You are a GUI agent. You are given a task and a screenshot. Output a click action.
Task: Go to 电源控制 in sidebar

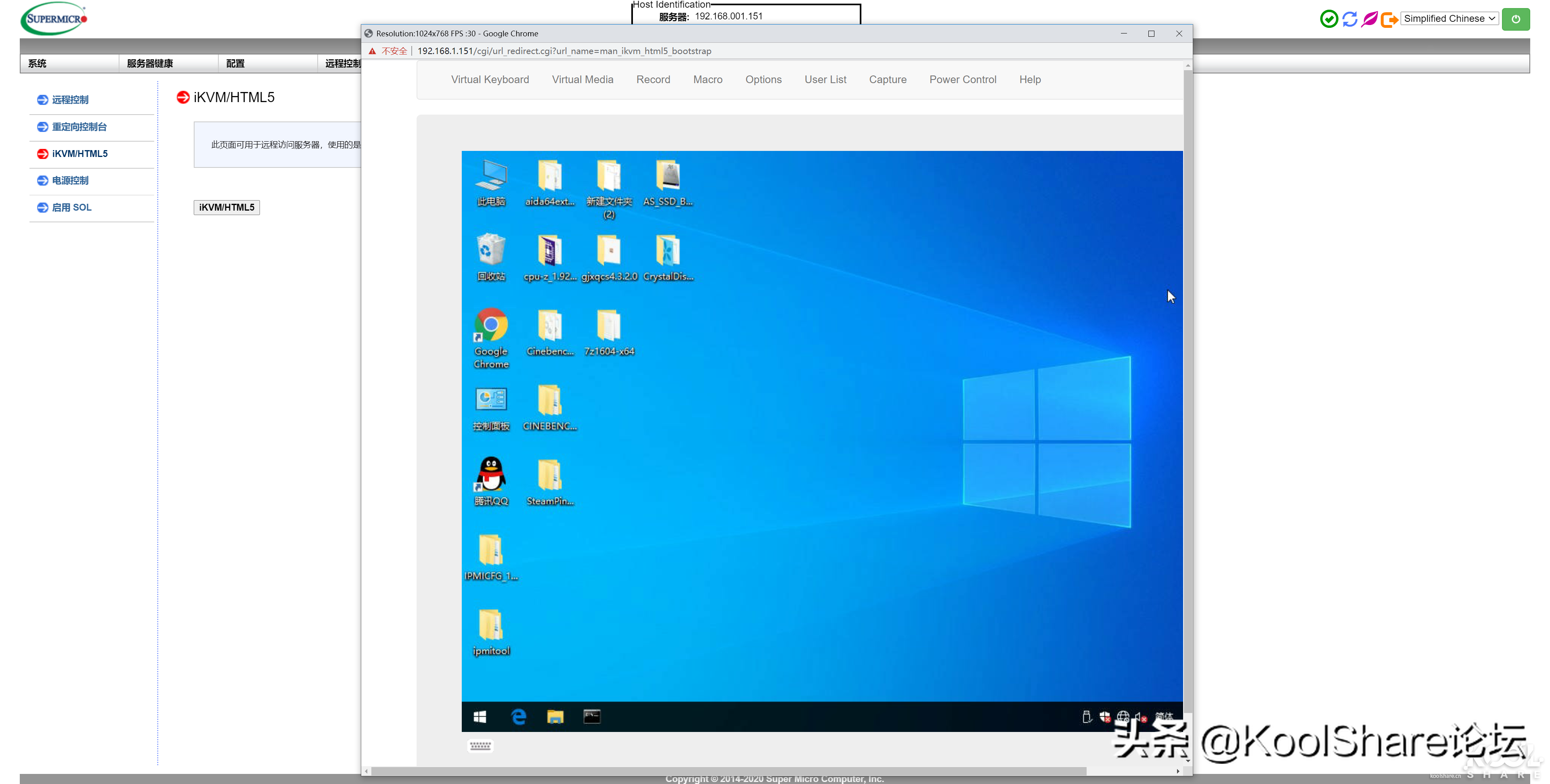(x=70, y=180)
